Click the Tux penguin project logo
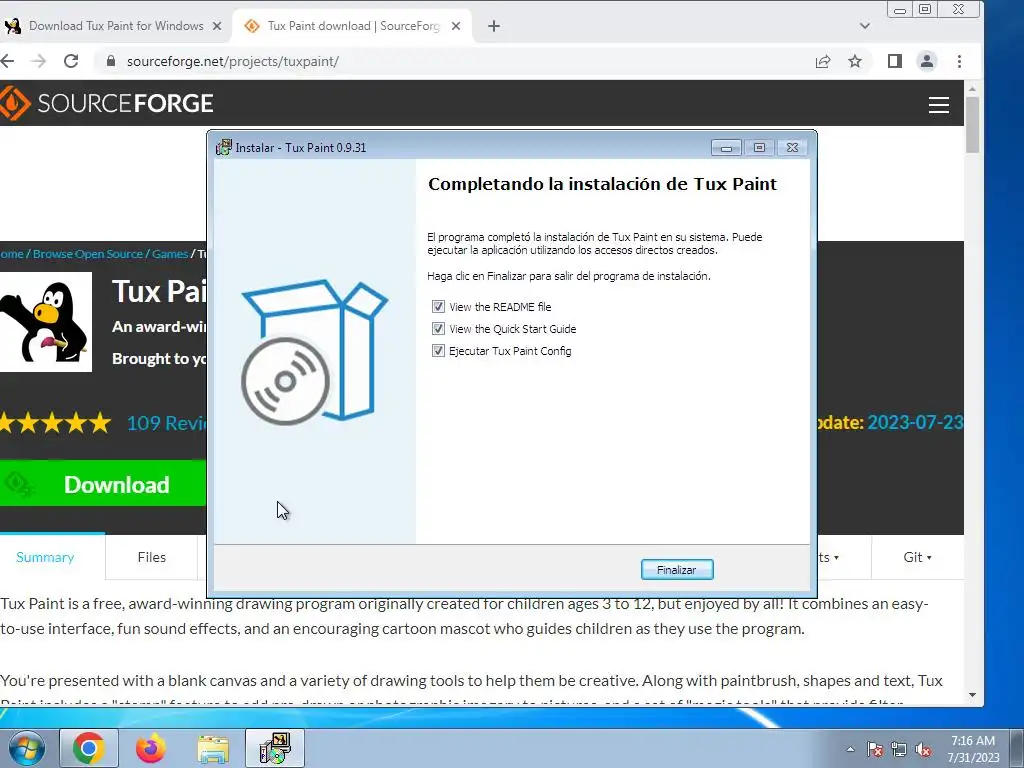The width and height of the screenshot is (1024, 768). coord(46,322)
